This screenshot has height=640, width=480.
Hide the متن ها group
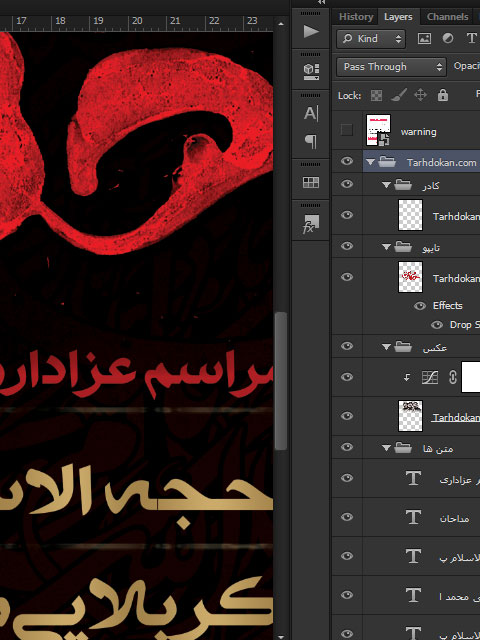click(347, 447)
